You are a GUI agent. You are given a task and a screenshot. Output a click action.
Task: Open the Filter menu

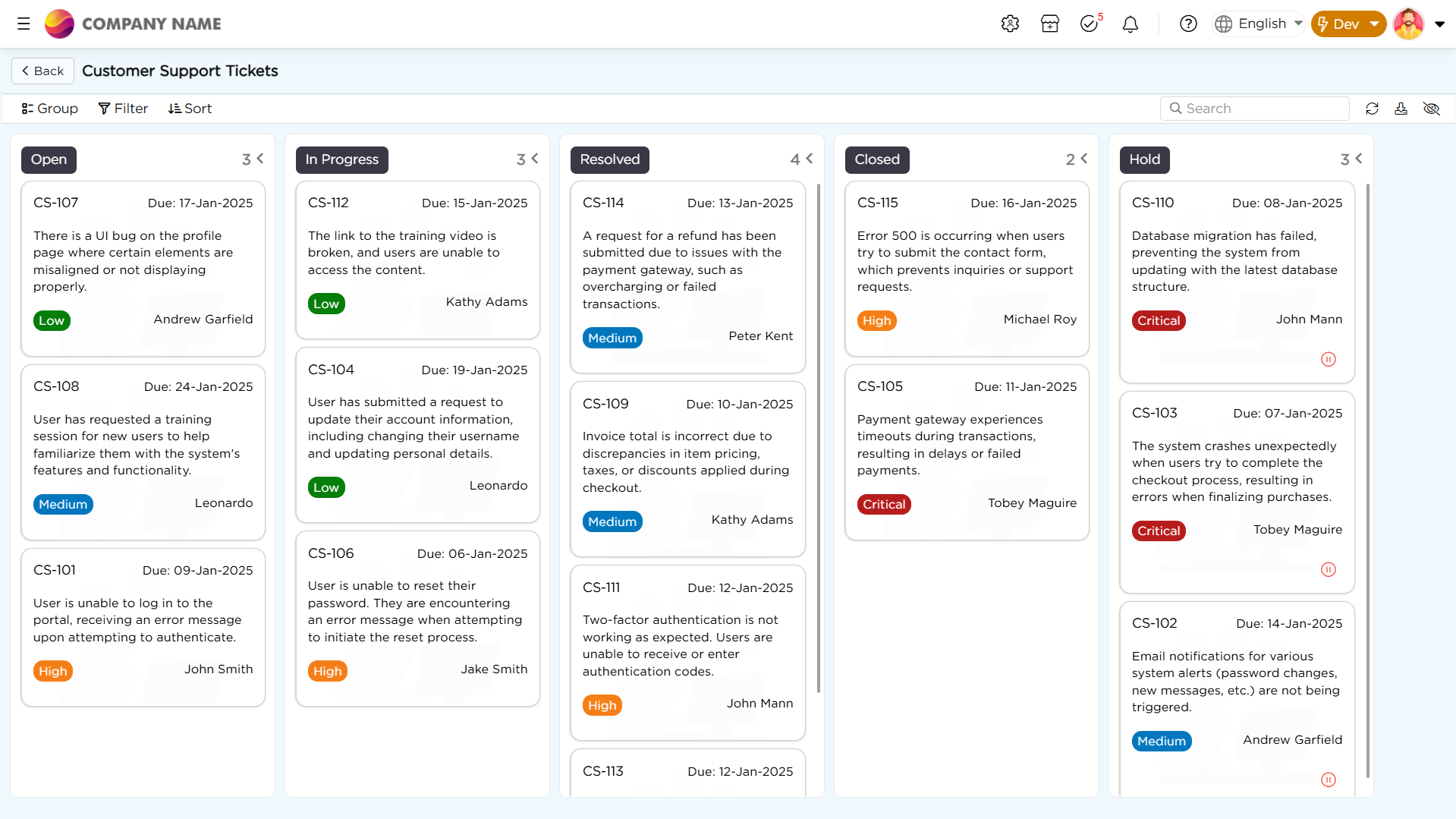123,109
